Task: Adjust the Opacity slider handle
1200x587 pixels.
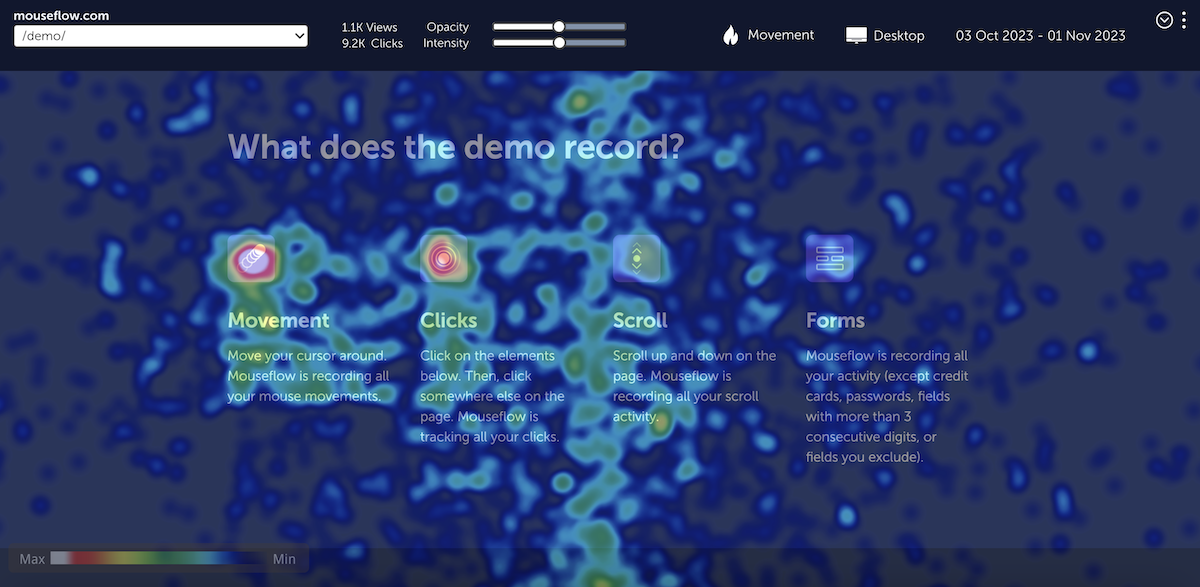Action: (x=557, y=27)
